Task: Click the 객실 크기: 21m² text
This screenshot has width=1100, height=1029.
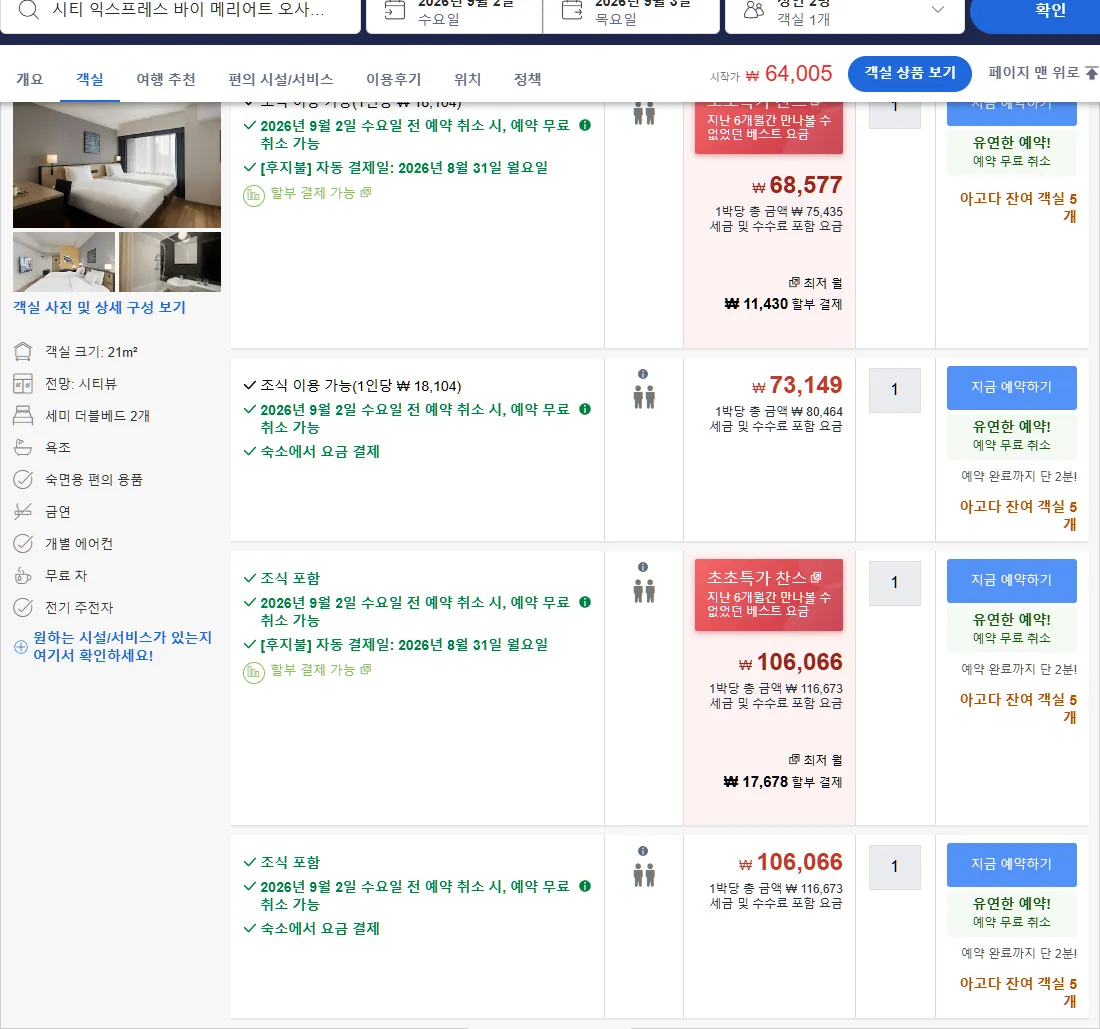Action: (x=91, y=351)
